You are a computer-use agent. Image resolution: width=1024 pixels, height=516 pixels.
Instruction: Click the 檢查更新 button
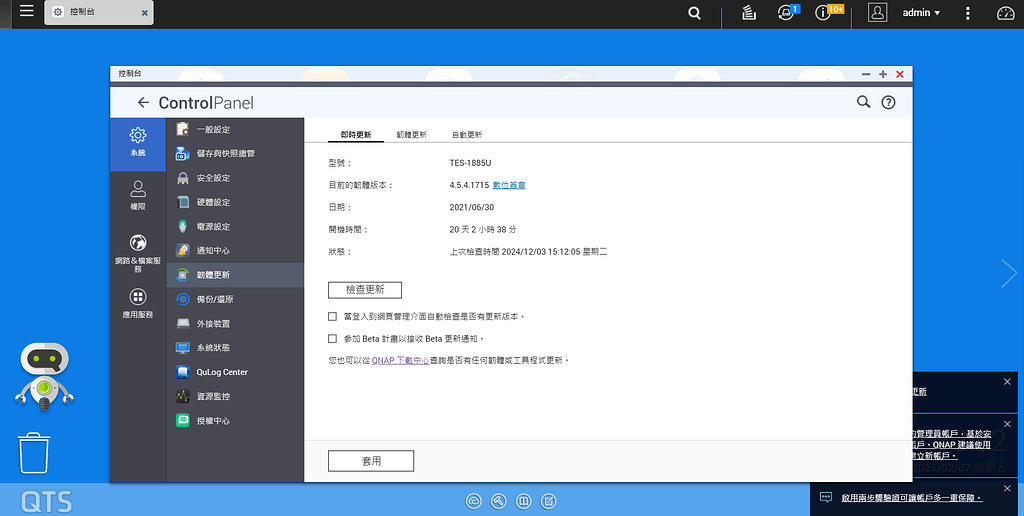point(364,290)
